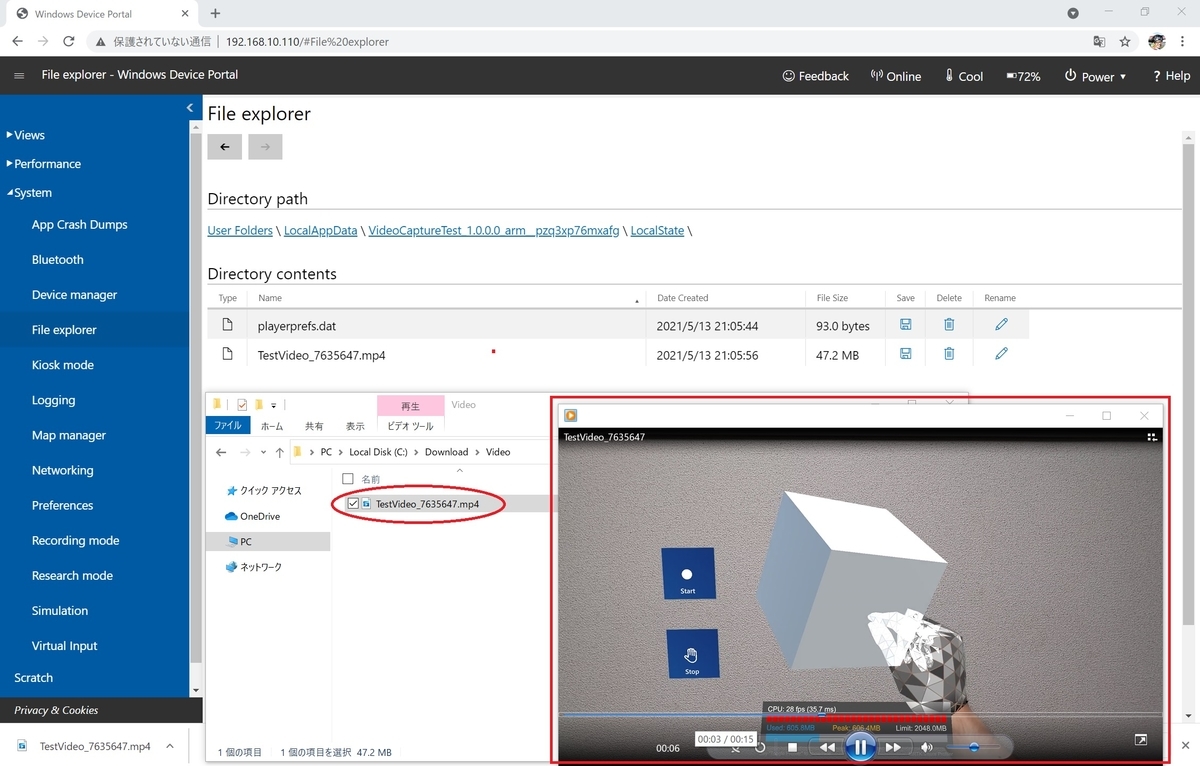Click the file icon of playerprefs.dat

[x=227, y=325]
